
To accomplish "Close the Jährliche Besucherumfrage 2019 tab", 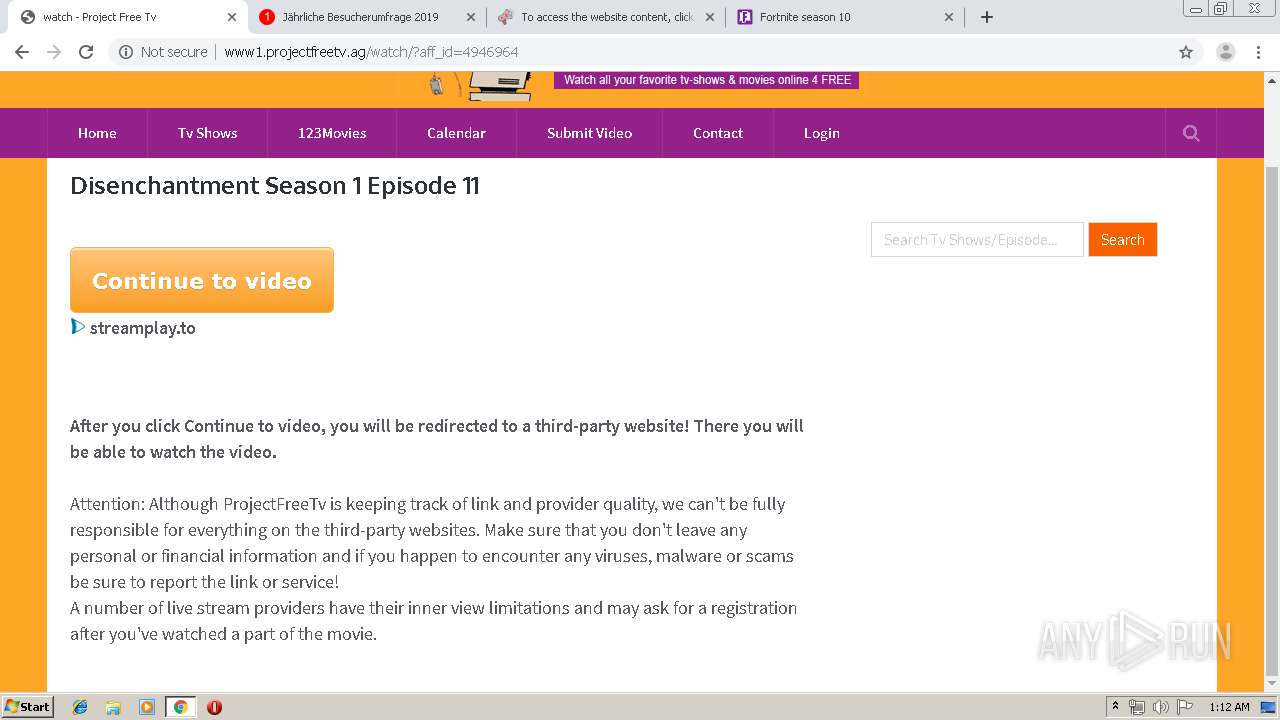I will click(x=471, y=17).
